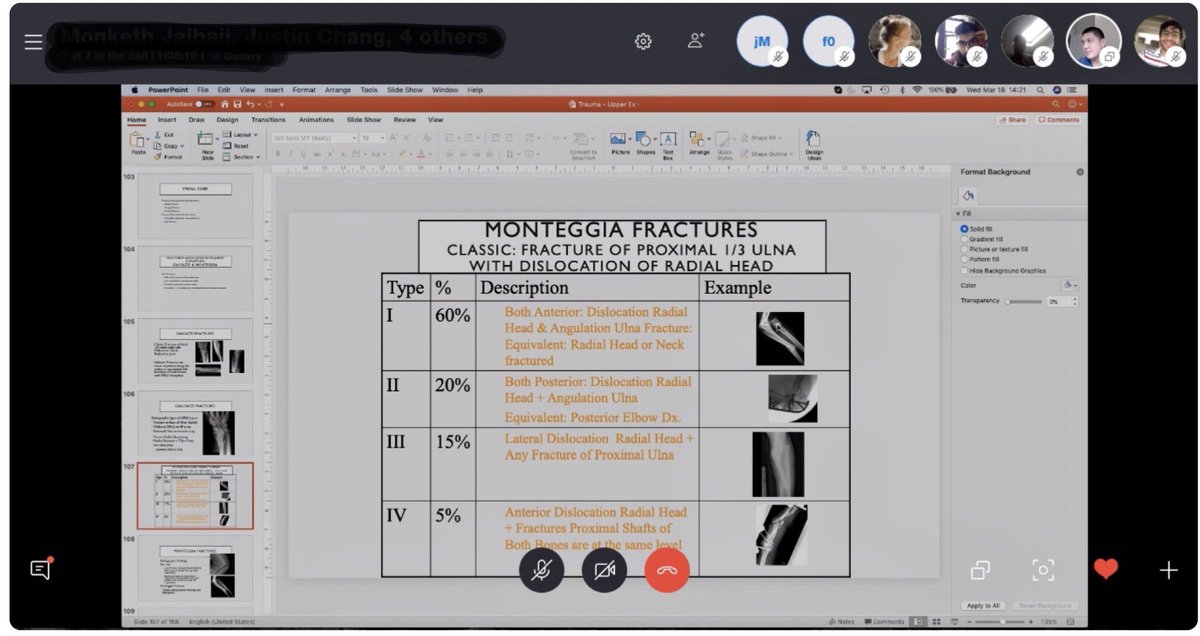The width and height of the screenshot is (1200, 636).
Task: Click the Save icon in title bar
Action: point(237,104)
